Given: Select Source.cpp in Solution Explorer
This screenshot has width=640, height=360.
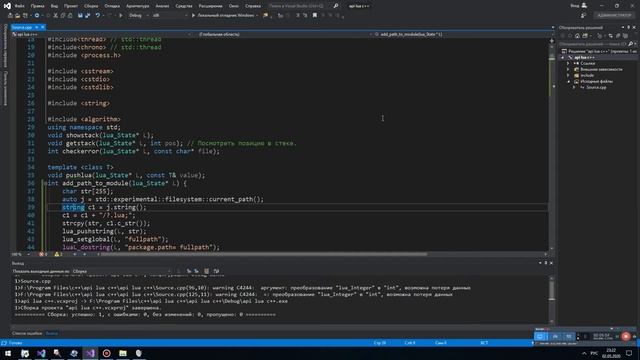Looking at the screenshot, I should click(x=596, y=87).
